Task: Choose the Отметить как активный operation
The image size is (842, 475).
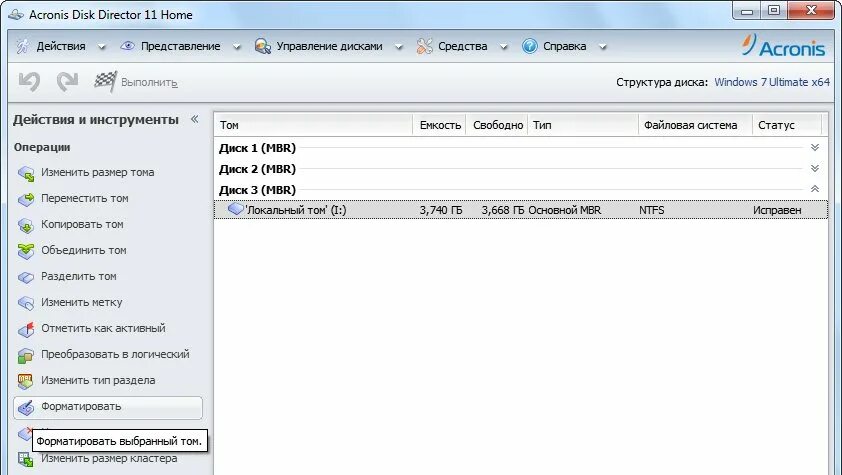Action: pos(103,328)
